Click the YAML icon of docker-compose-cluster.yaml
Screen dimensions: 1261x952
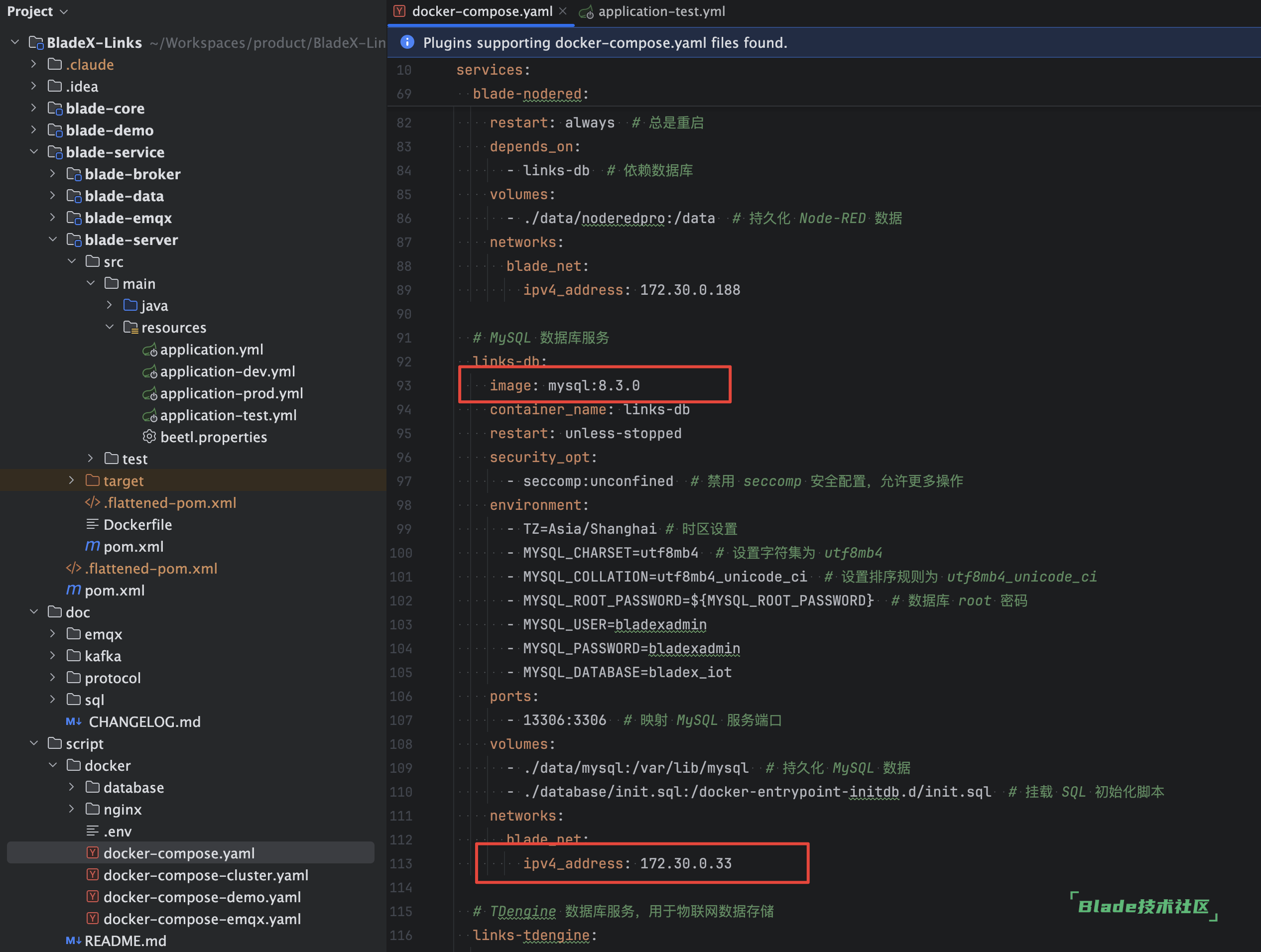coord(92,875)
